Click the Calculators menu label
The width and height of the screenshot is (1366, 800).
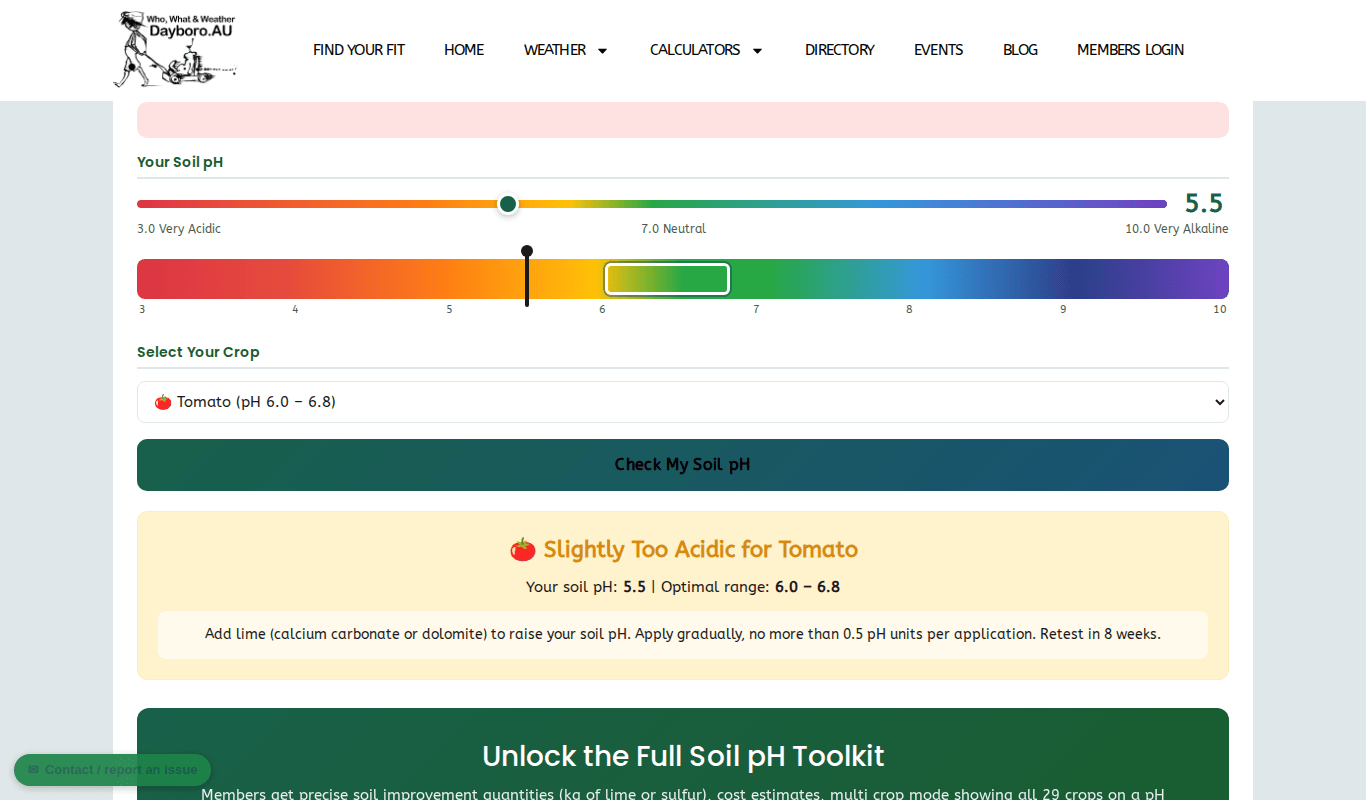(x=695, y=50)
